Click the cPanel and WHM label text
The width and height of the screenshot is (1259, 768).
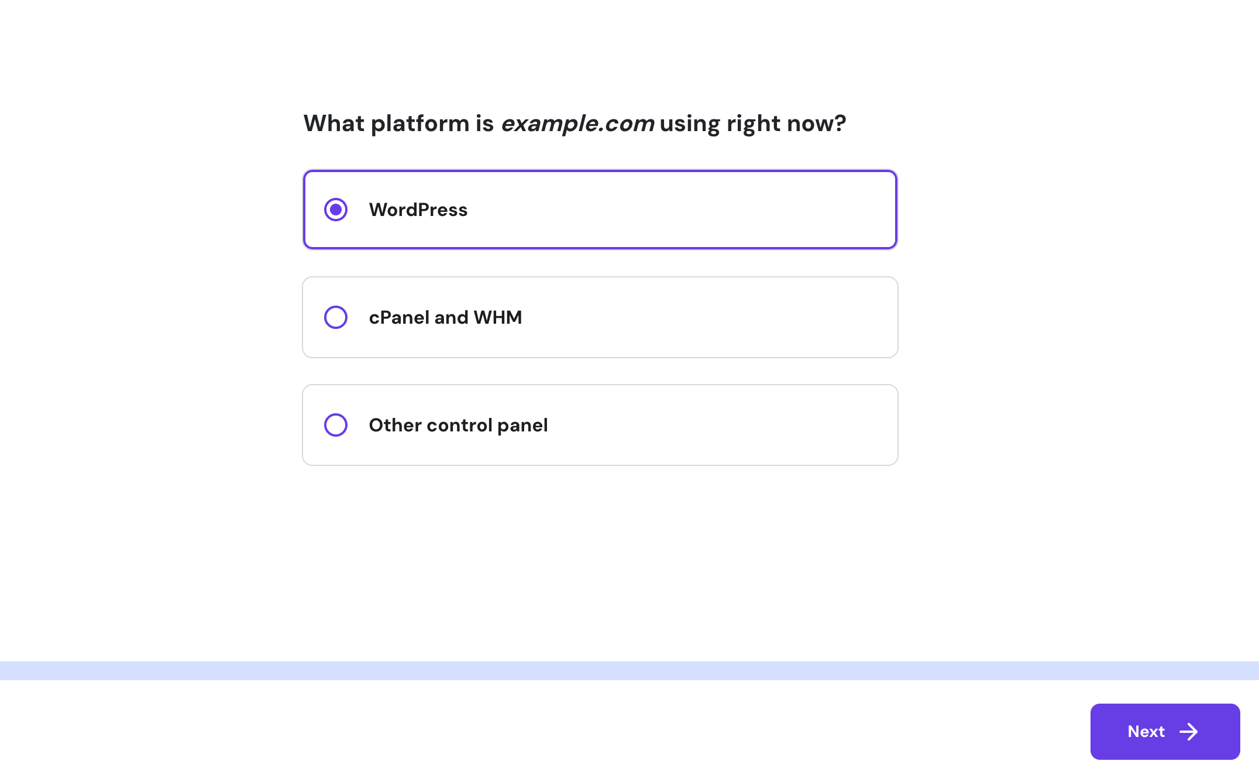coord(446,317)
